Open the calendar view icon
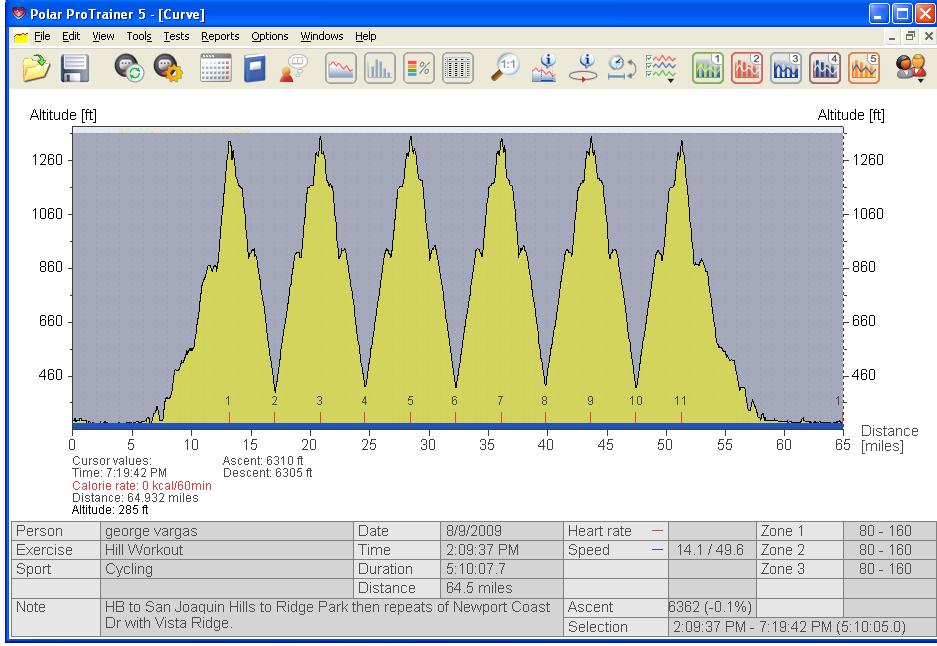Image resolution: width=937 pixels, height=646 pixels. pyautogui.click(x=216, y=68)
